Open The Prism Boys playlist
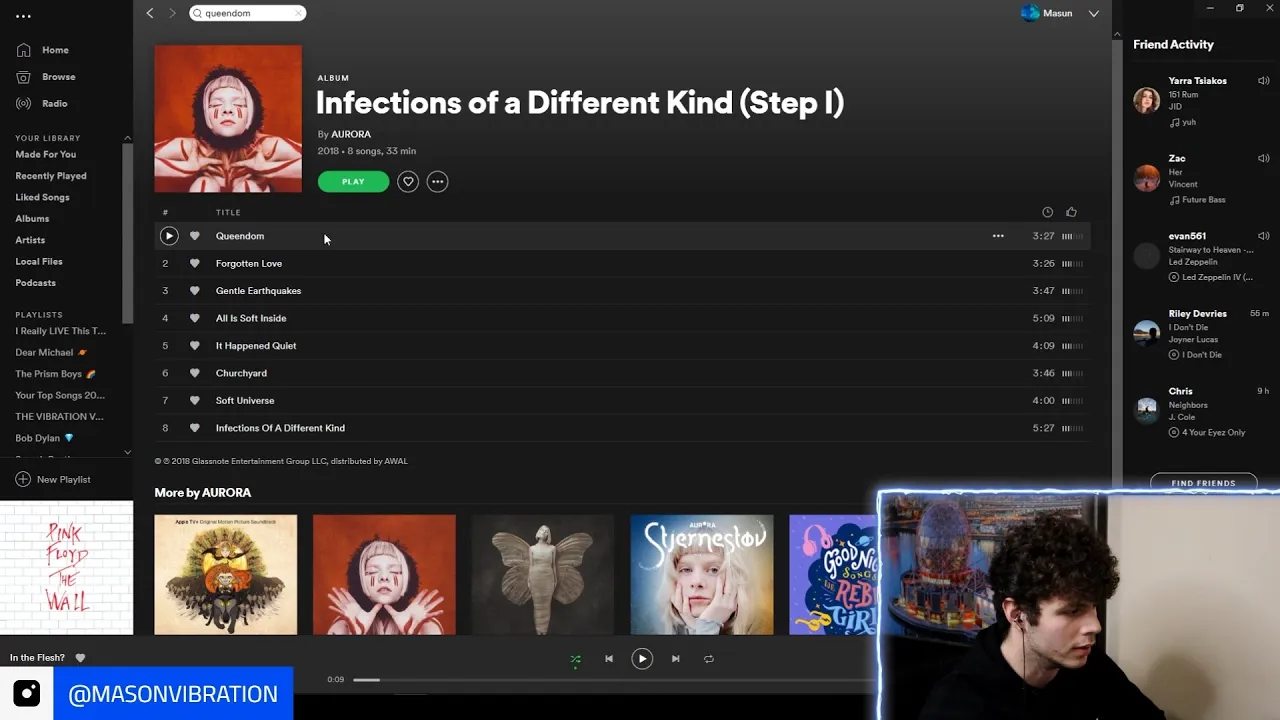The image size is (1280, 720). click(x=55, y=374)
